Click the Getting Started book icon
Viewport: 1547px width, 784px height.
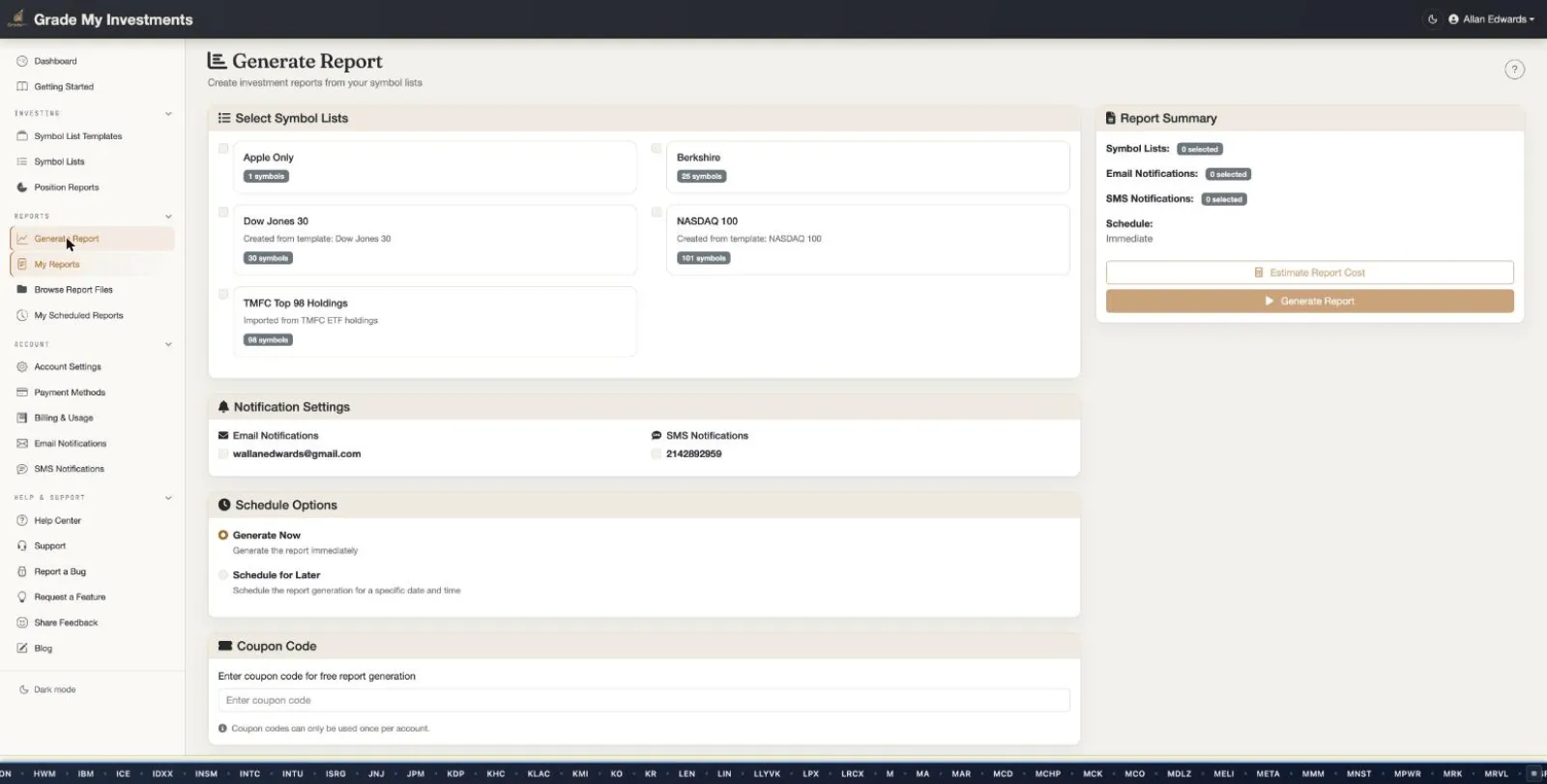(22, 86)
